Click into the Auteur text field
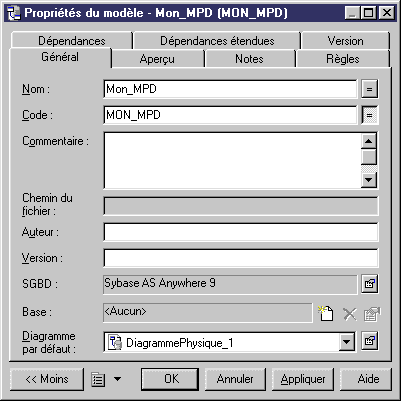 point(241,232)
